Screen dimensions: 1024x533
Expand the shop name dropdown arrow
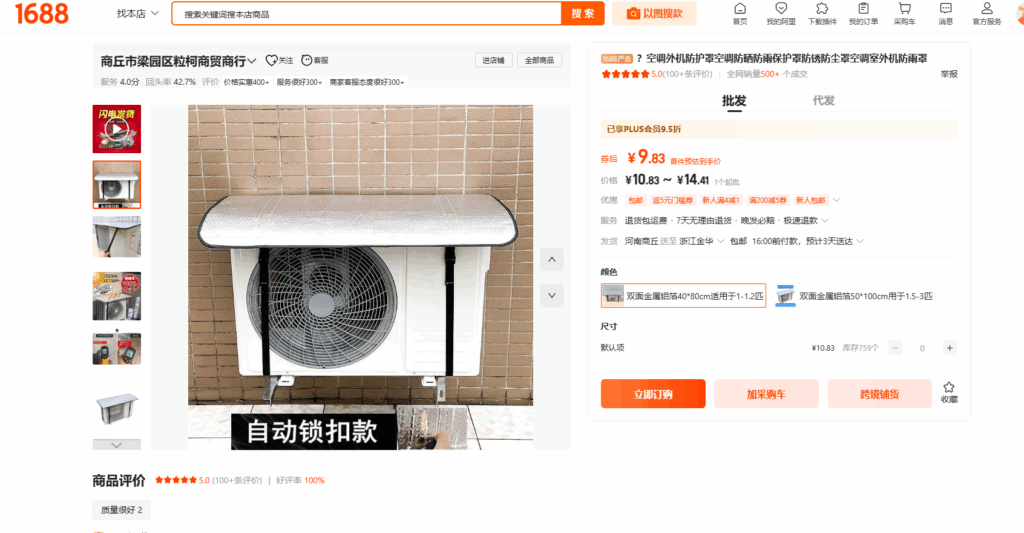point(252,61)
